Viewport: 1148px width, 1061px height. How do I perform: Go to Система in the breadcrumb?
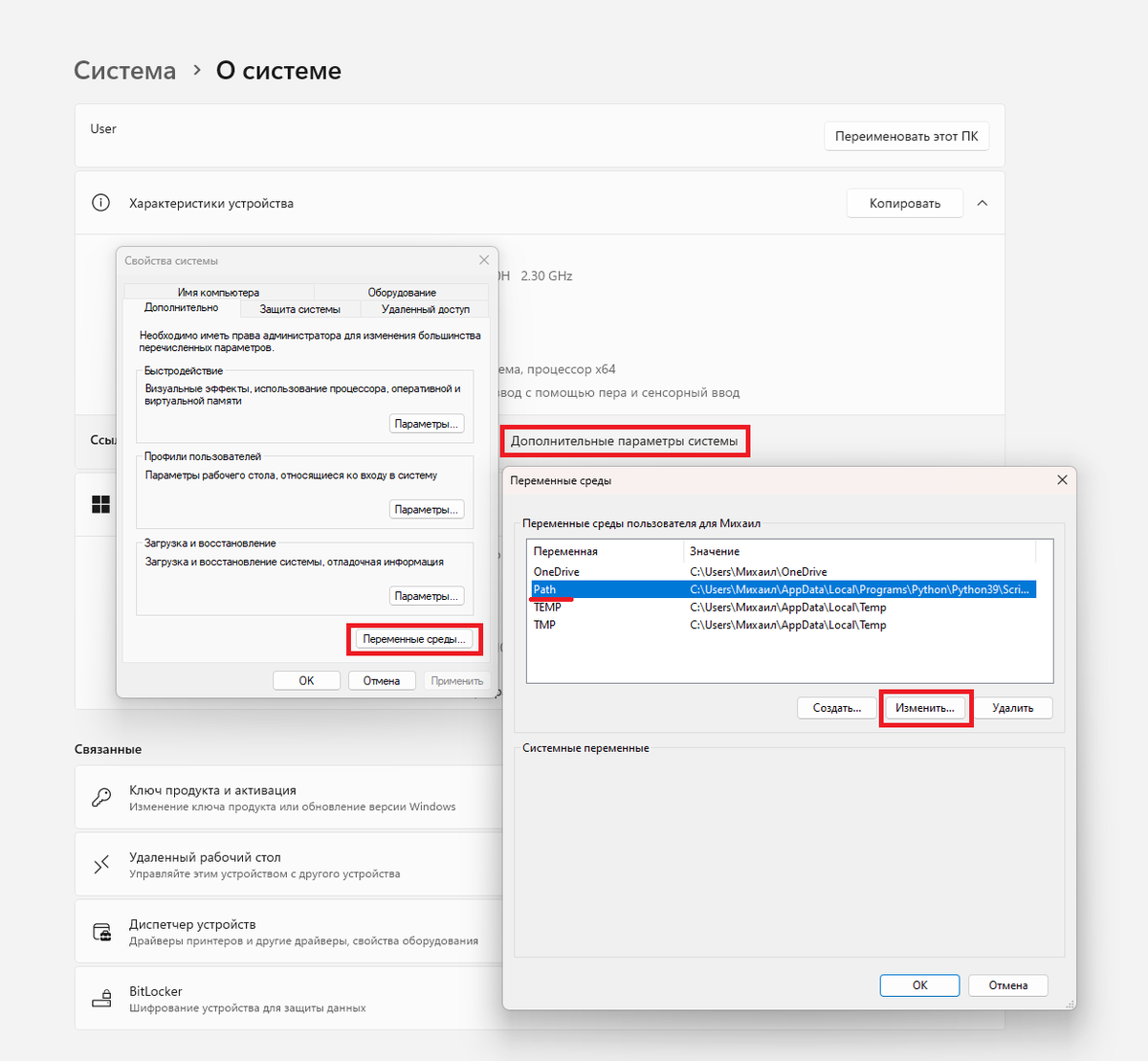(125, 71)
